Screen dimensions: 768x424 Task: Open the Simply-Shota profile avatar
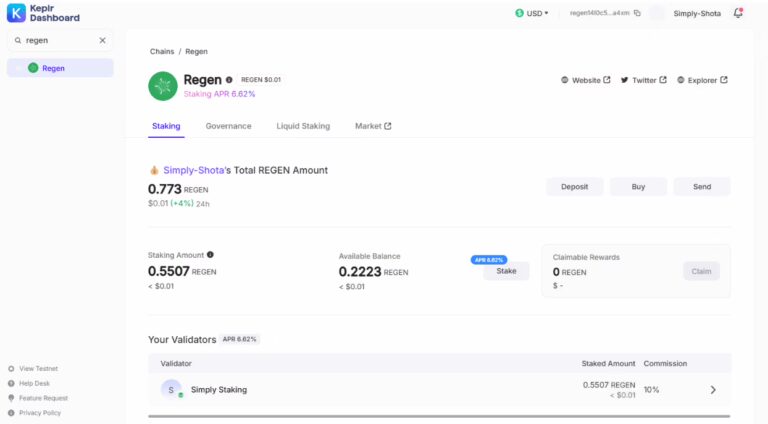point(657,13)
